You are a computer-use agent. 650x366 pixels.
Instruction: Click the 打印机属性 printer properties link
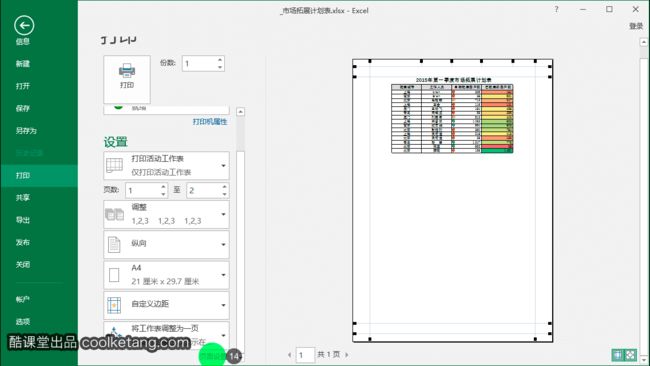click(210, 121)
